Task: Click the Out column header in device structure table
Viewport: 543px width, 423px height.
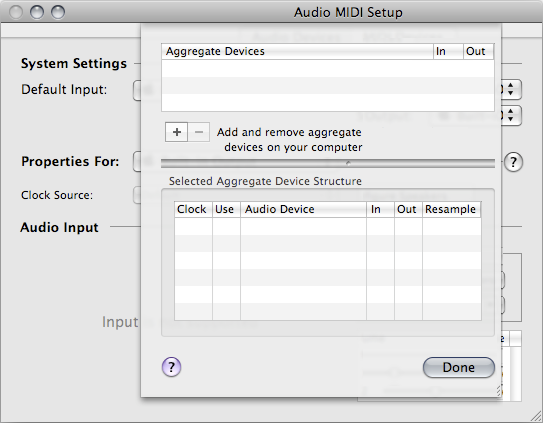Action: [x=408, y=209]
